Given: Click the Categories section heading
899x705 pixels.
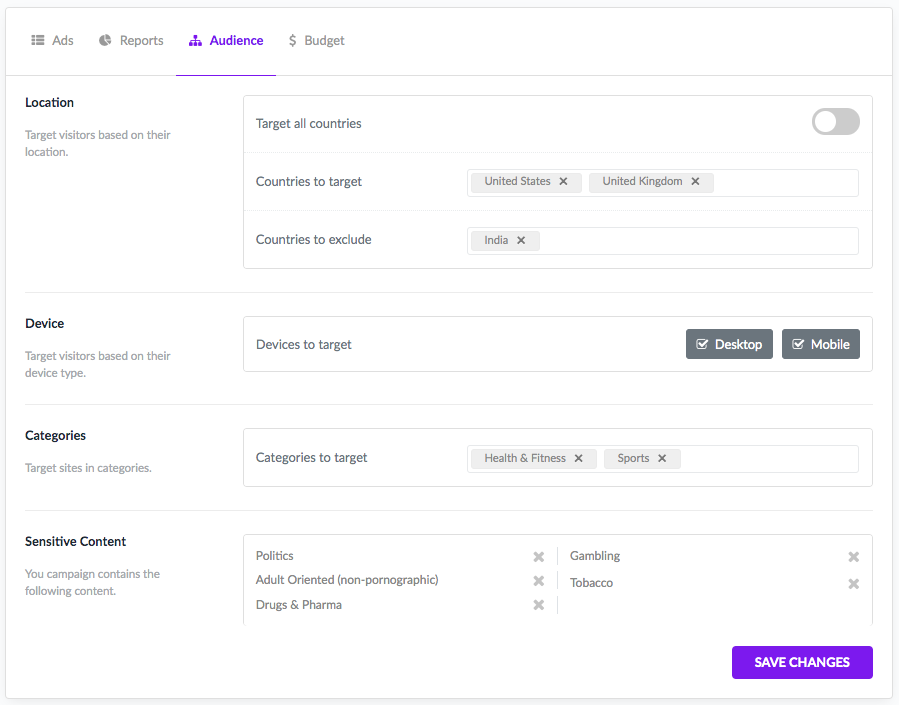Looking at the screenshot, I should [x=55, y=435].
